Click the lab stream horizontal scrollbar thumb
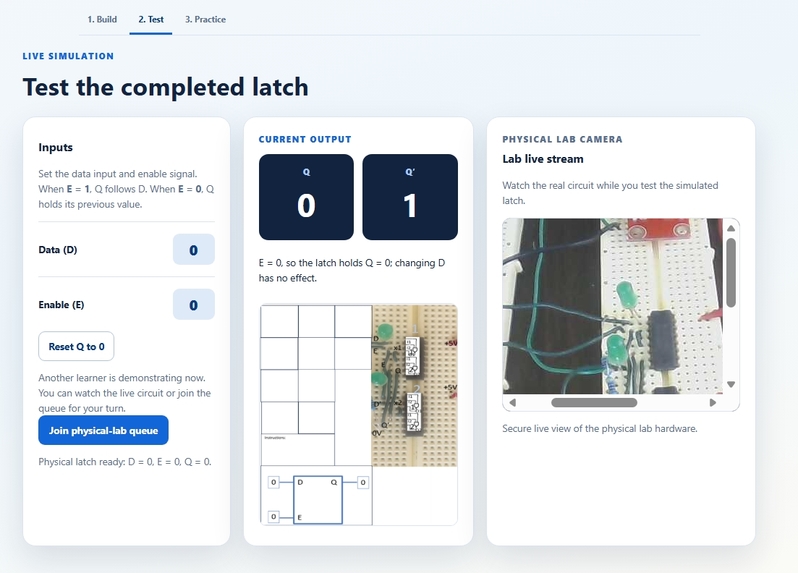Image resolution: width=798 pixels, height=573 pixels. 594,403
